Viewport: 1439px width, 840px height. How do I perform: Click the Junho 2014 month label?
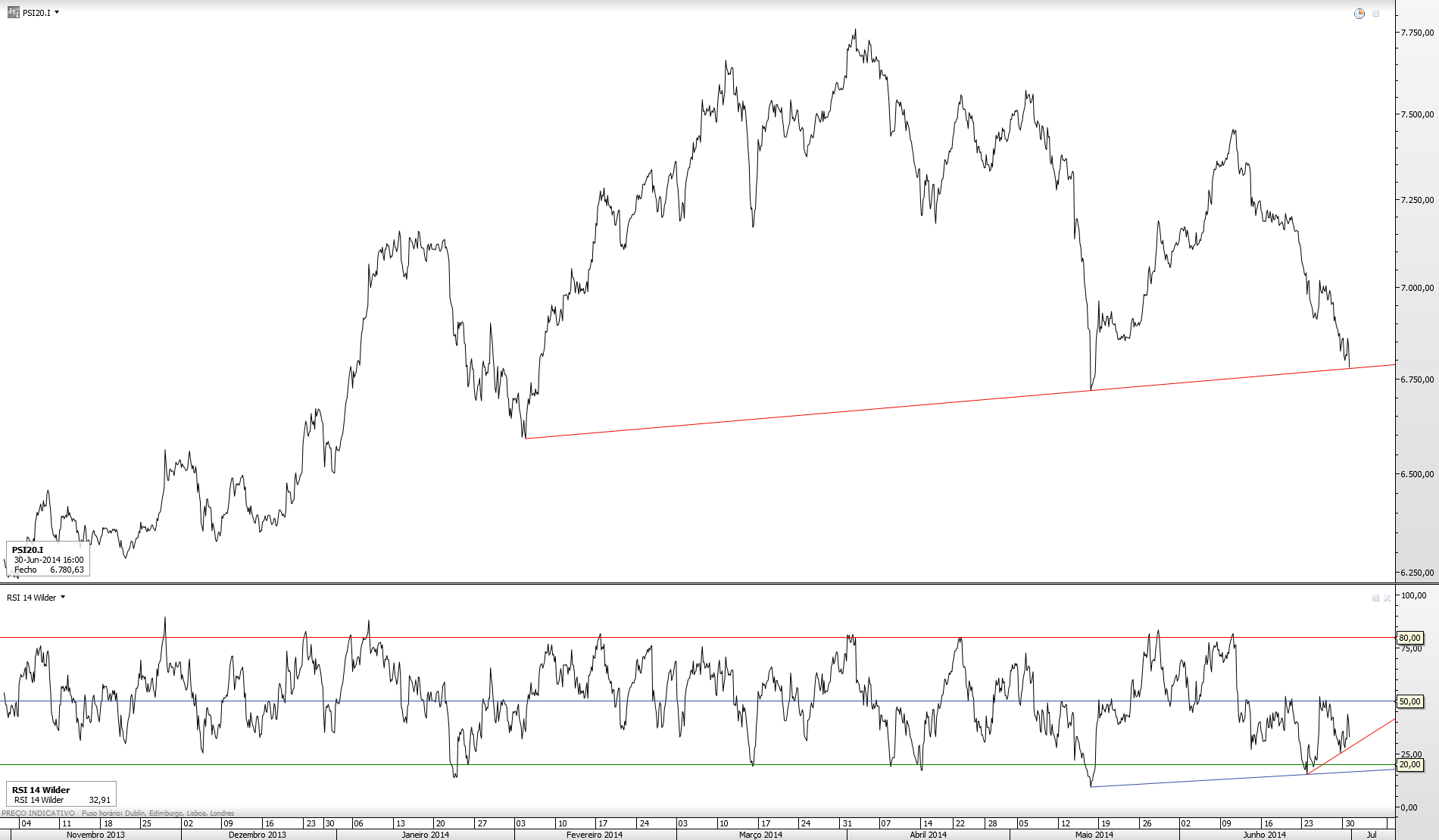[1264, 835]
